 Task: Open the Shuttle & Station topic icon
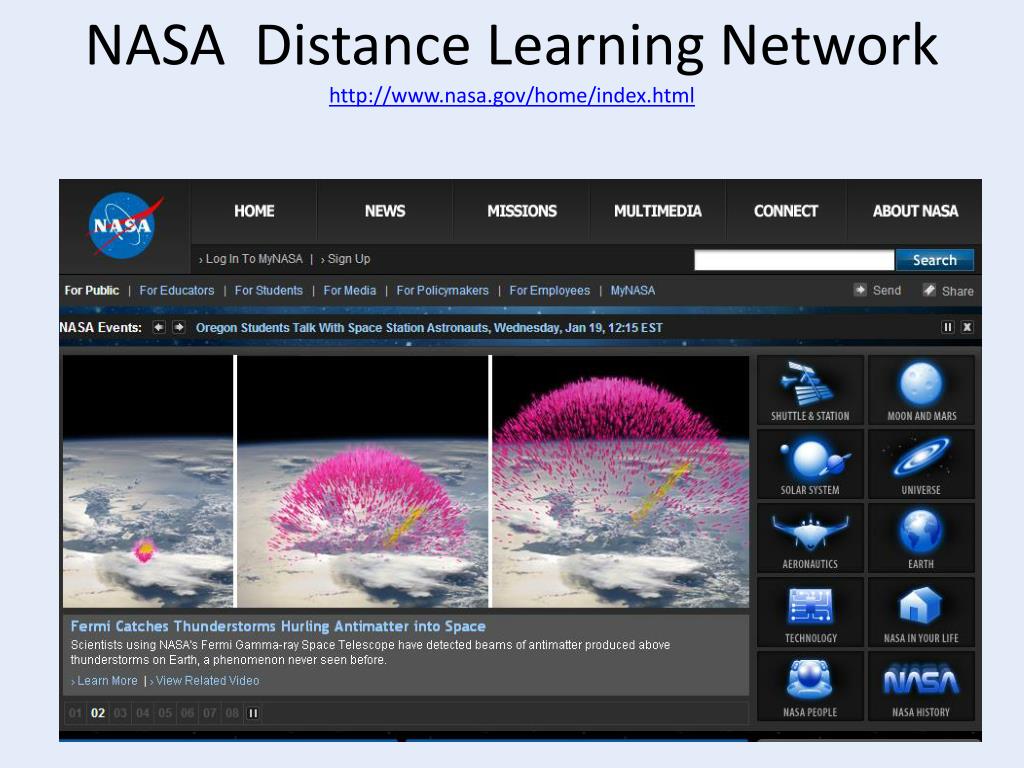coord(810,391)
